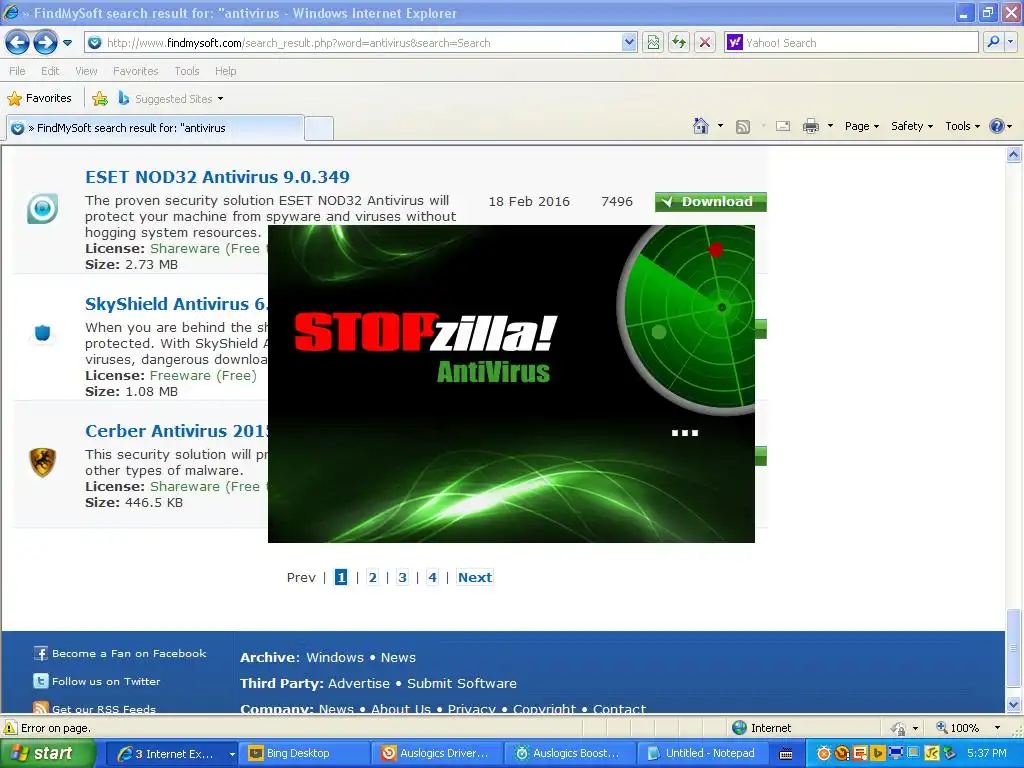
Task: Click the Read Mail envelope icon
Action: point(783,127)
